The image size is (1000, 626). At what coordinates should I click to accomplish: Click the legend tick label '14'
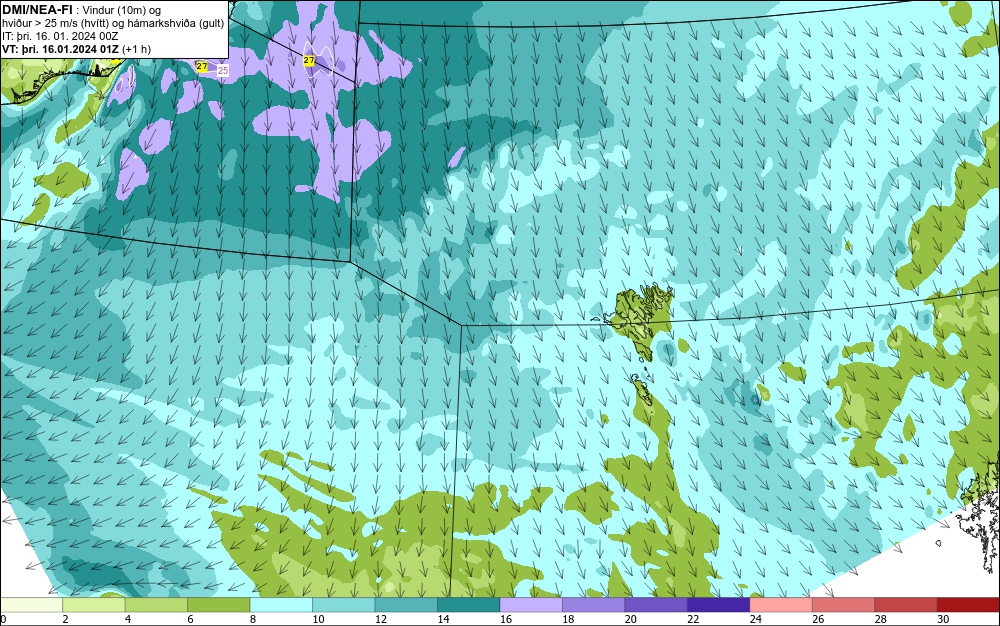[443, 619]
